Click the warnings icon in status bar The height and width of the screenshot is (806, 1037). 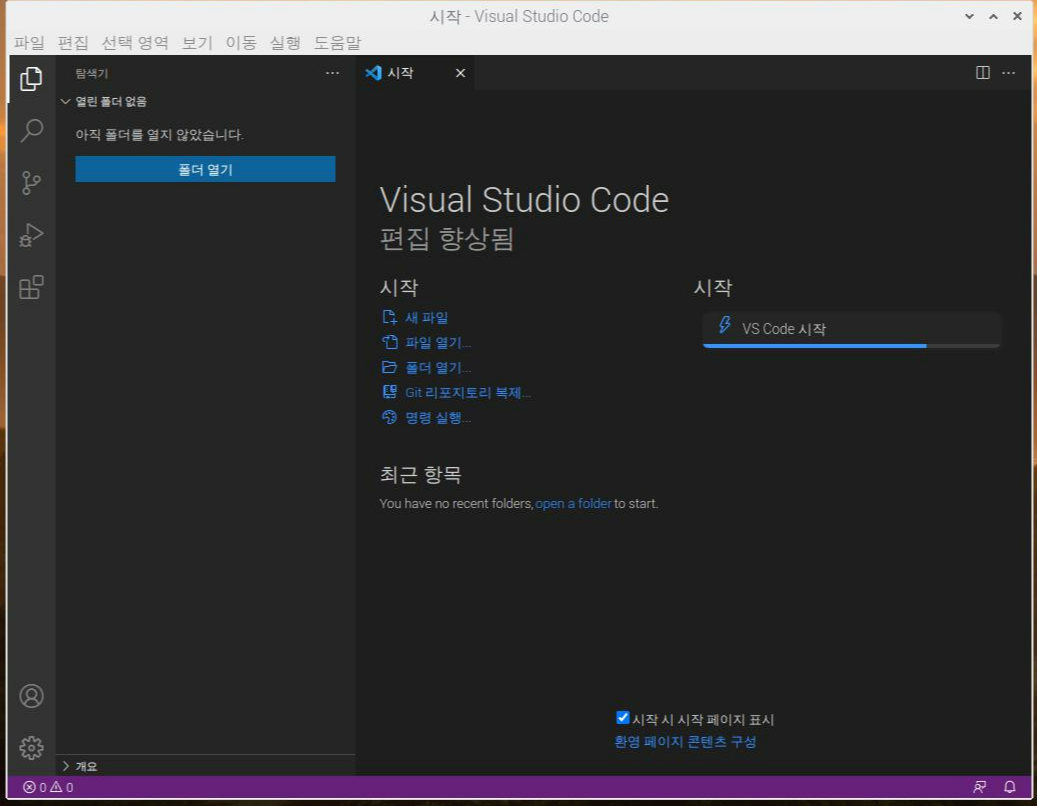tap(56, 787)
